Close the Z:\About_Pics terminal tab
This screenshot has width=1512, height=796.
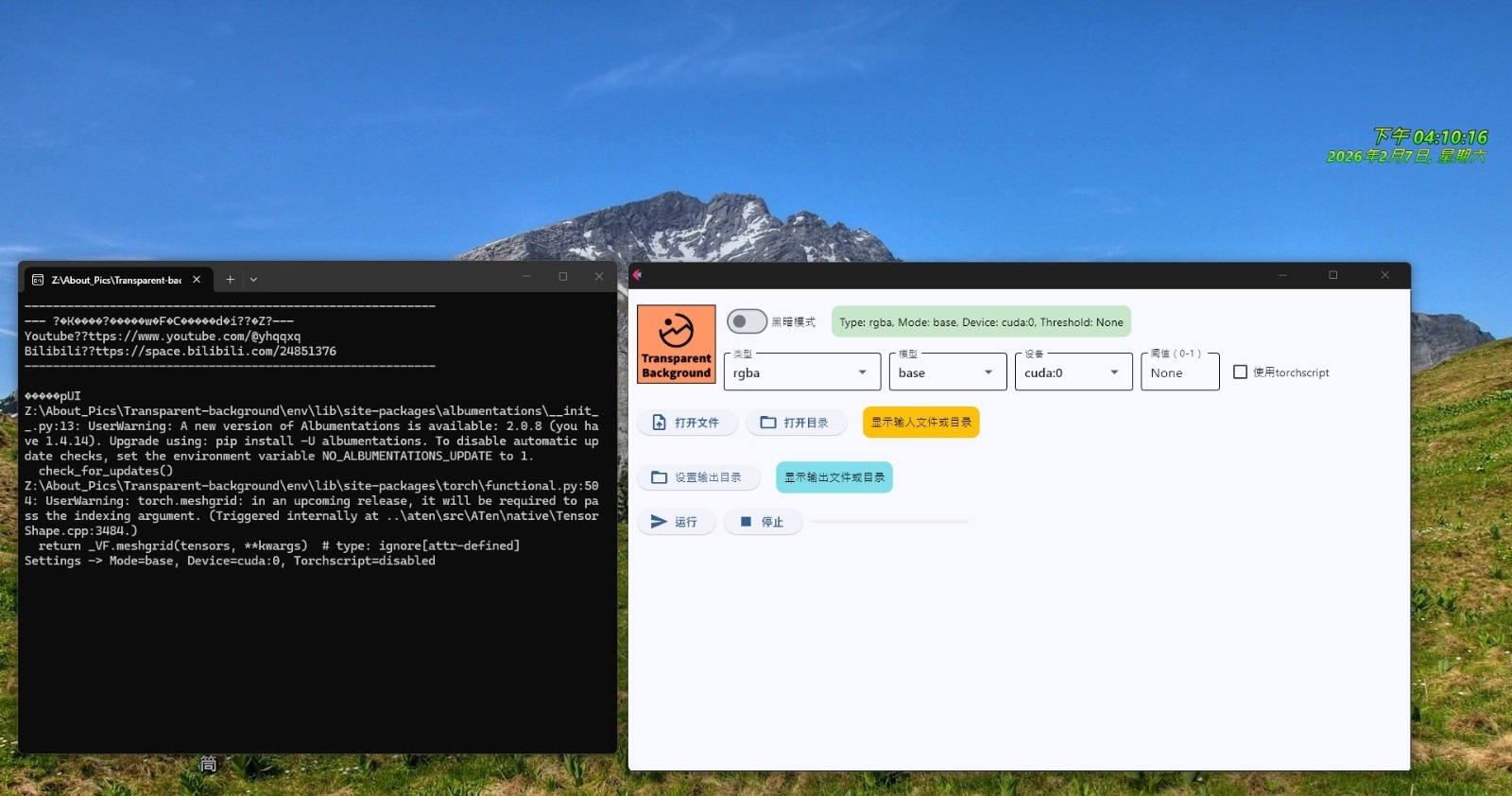(197, 280)
